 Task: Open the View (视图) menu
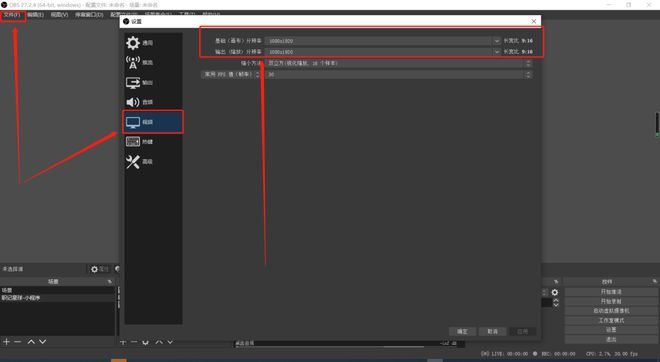coord(59,15)
